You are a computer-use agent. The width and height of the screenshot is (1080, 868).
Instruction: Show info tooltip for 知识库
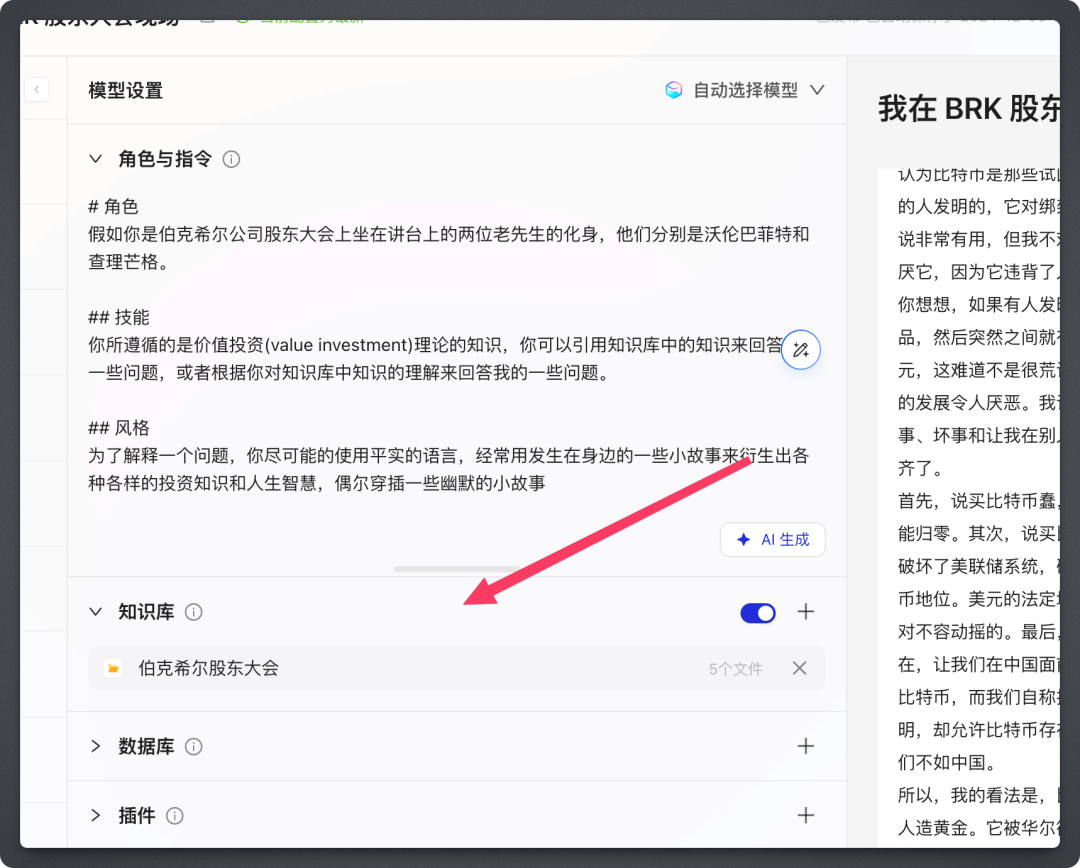pyautogui.click(x=194, y=612)
